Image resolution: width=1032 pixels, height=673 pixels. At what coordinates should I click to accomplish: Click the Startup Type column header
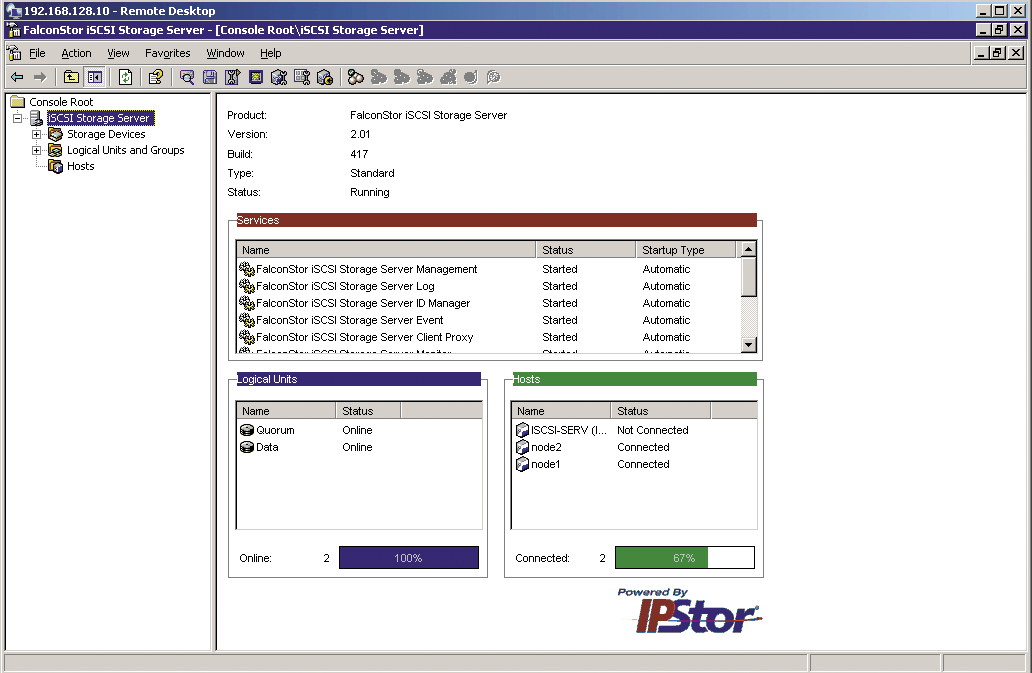tap(686, 250)
